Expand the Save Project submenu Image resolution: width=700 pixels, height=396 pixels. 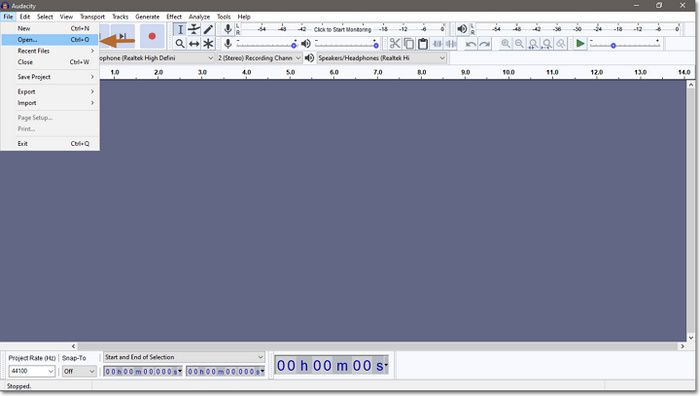(50, 77)
